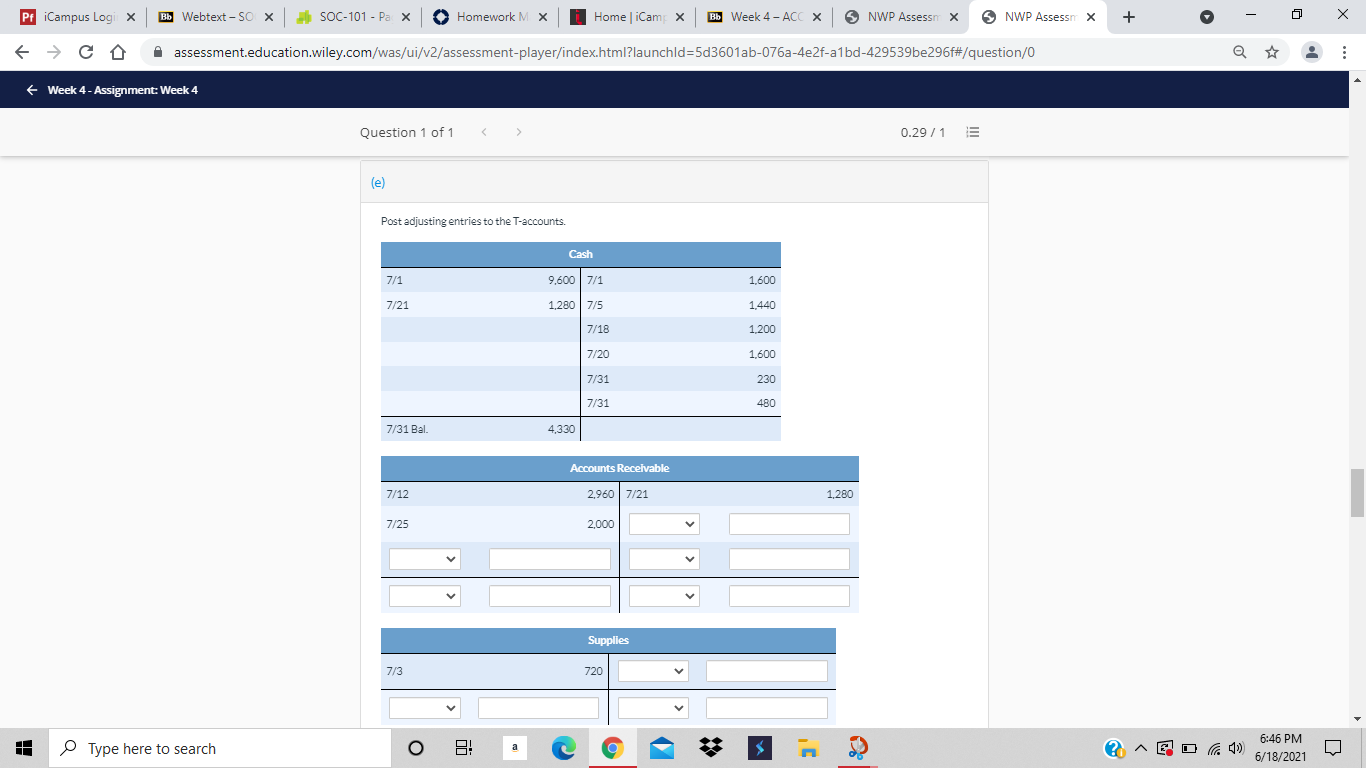Image resolution: width=1366 pixels, height=768 pixels.
Task: Switch to SOC-101 tab
Action: (x=352, y=17)
